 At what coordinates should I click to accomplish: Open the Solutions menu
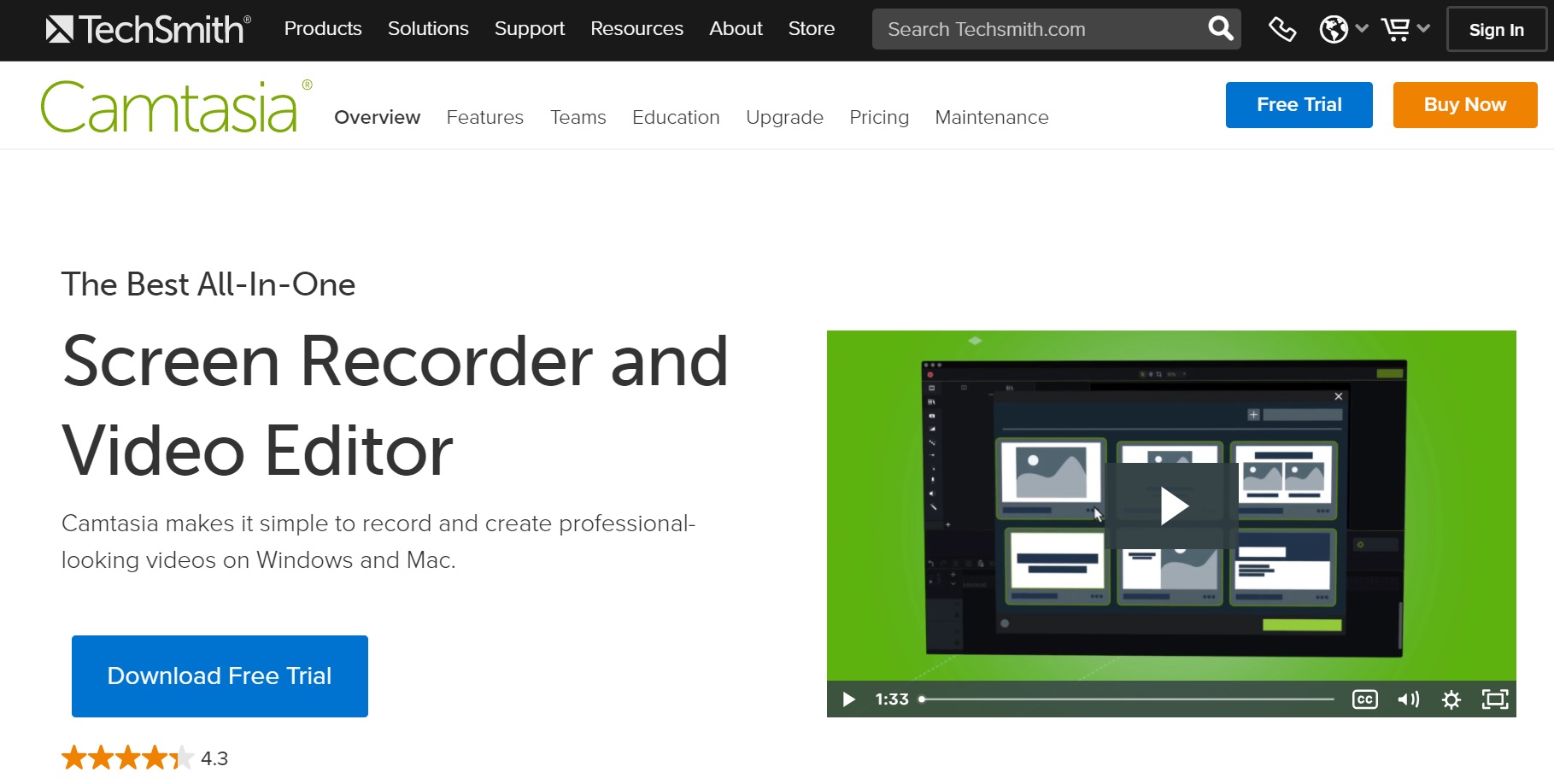[x=428, y=29]
